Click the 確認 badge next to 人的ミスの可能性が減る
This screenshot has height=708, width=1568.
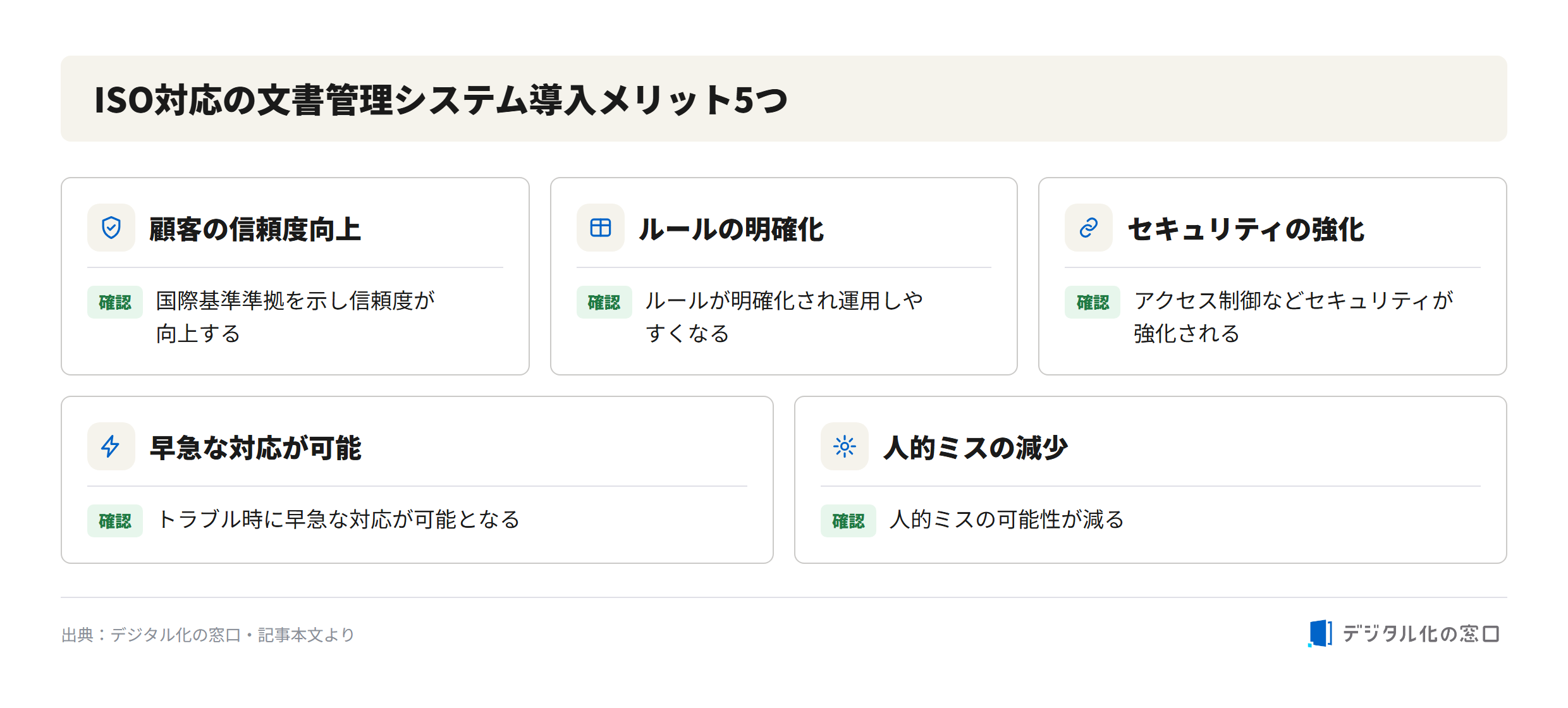click(x=848, y=521)
